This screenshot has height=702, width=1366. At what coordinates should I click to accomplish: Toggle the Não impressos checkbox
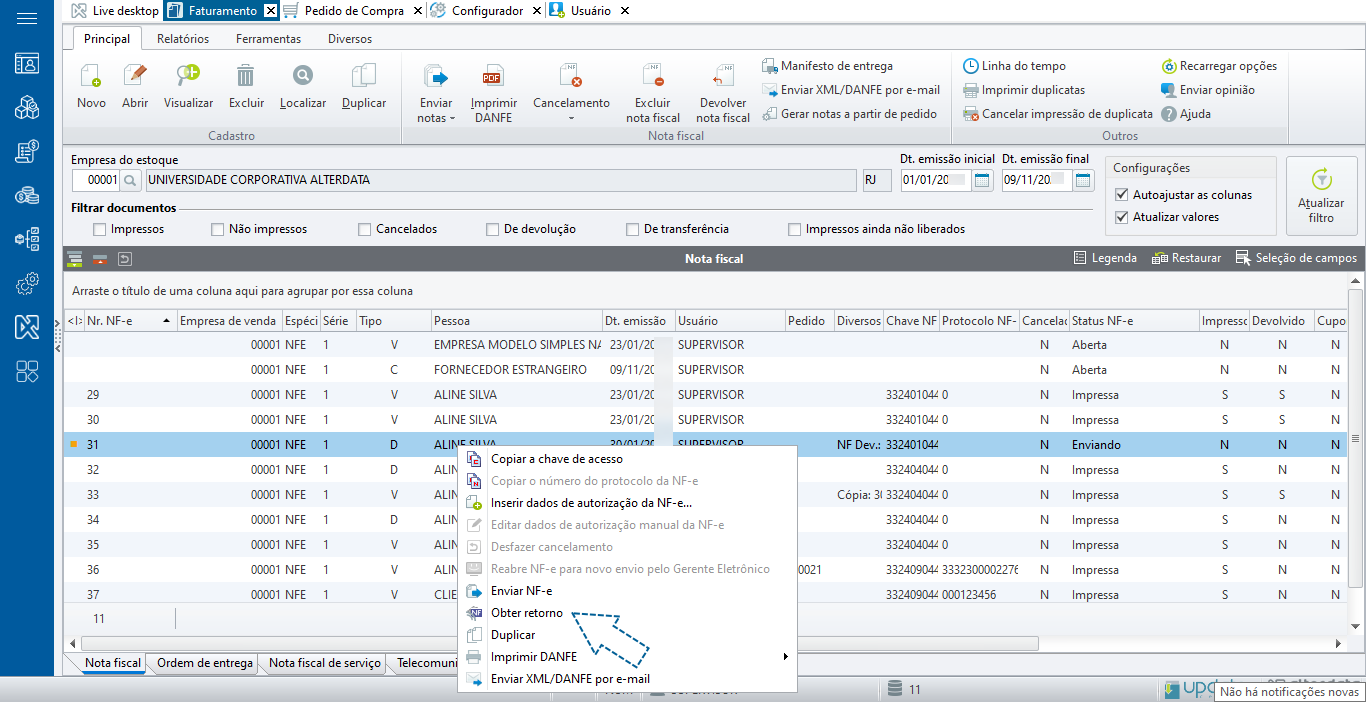(x=217, y=229)
